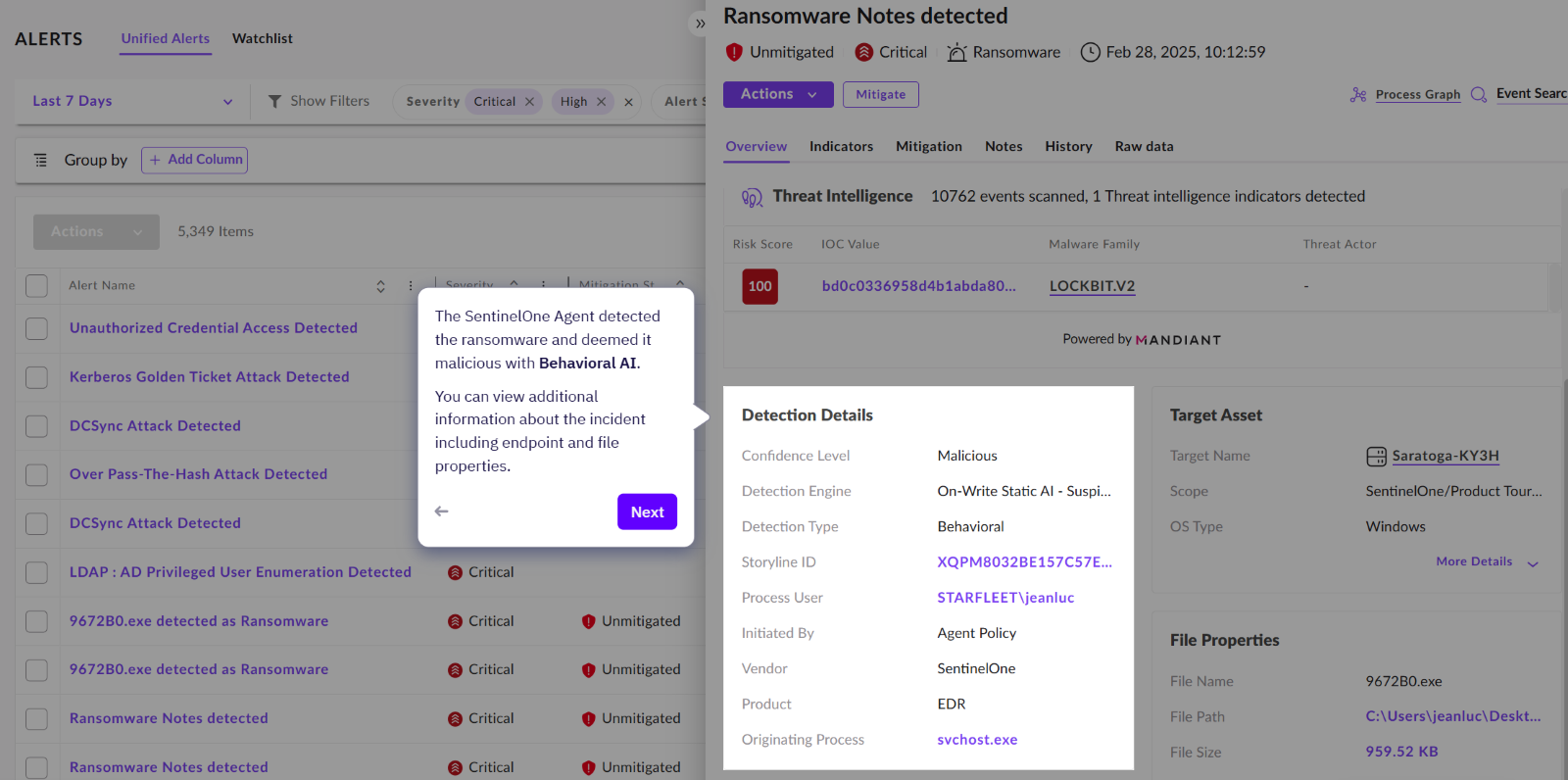Open the Storyline ID XQPM8032BE157C57E link
1568x780 pixels.
(1024, 562)
